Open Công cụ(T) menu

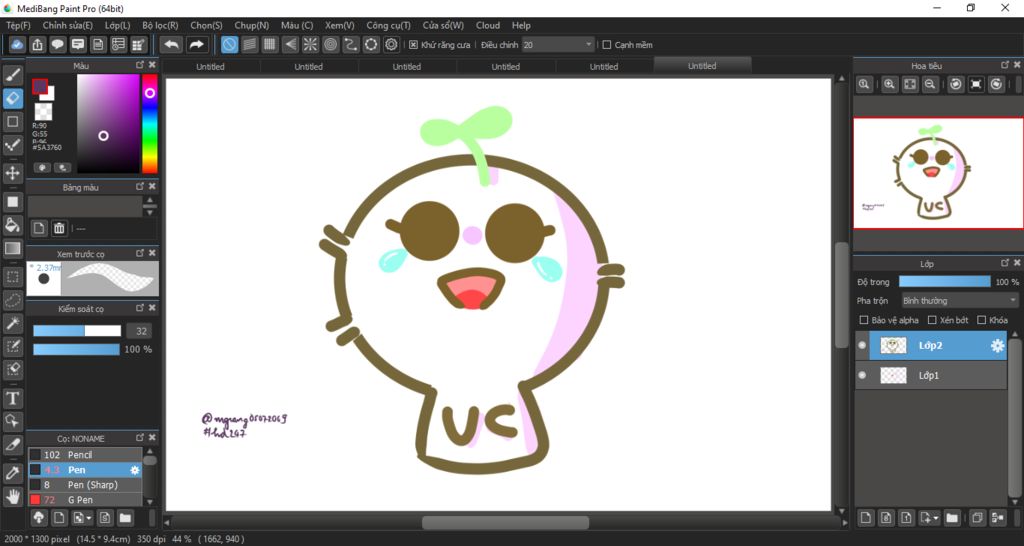click(389, 25)
